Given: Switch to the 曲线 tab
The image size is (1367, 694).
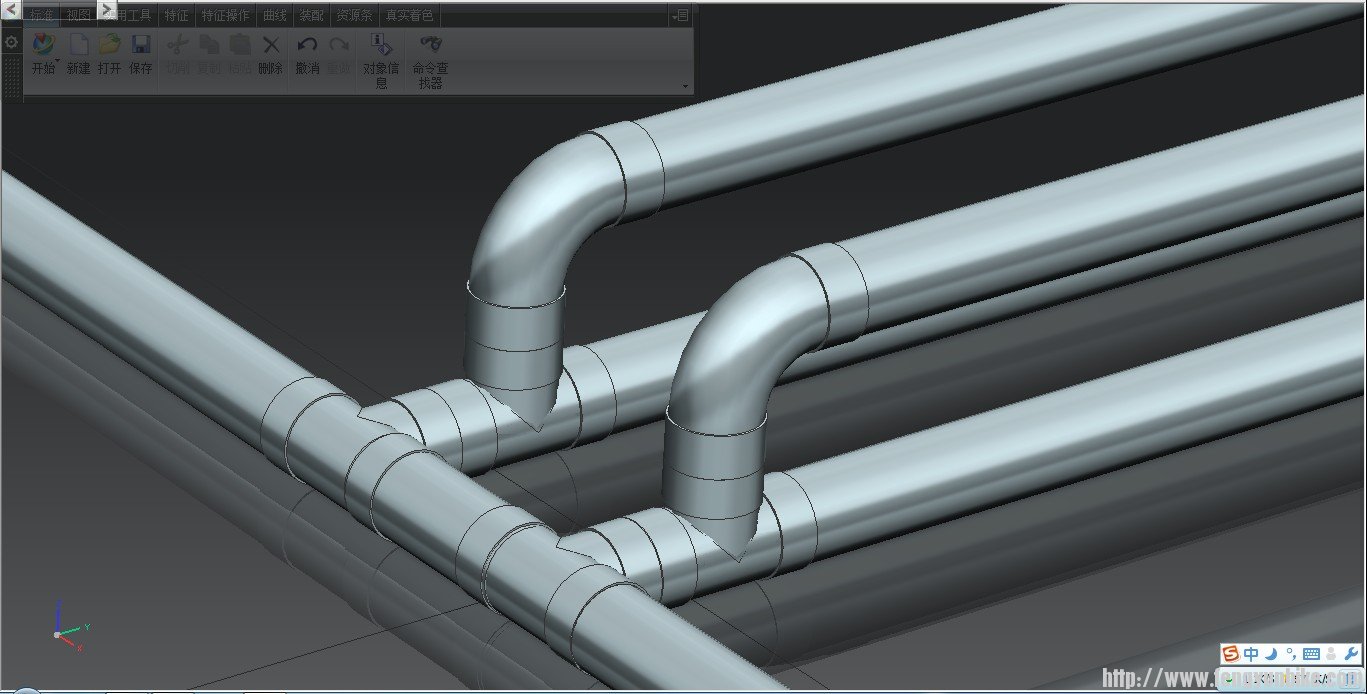Looking at the screenshot, I should [x=274, y=16].
